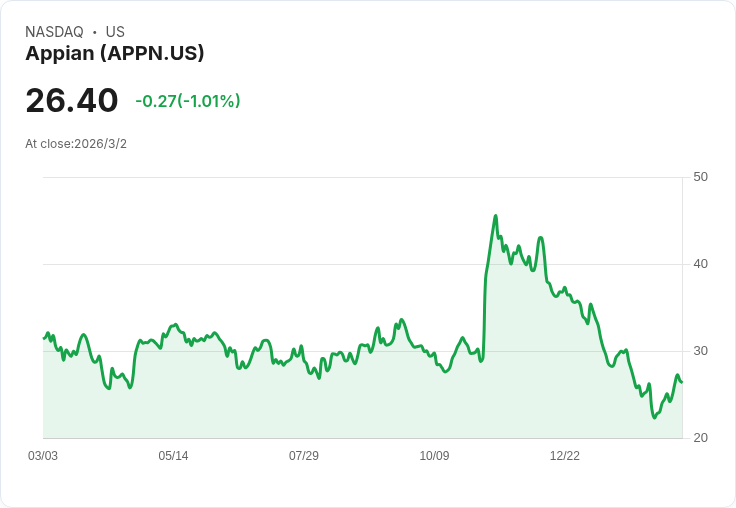Click the starting point of the green line
Screen dimensions: 736x508
[x=44, y=338]
